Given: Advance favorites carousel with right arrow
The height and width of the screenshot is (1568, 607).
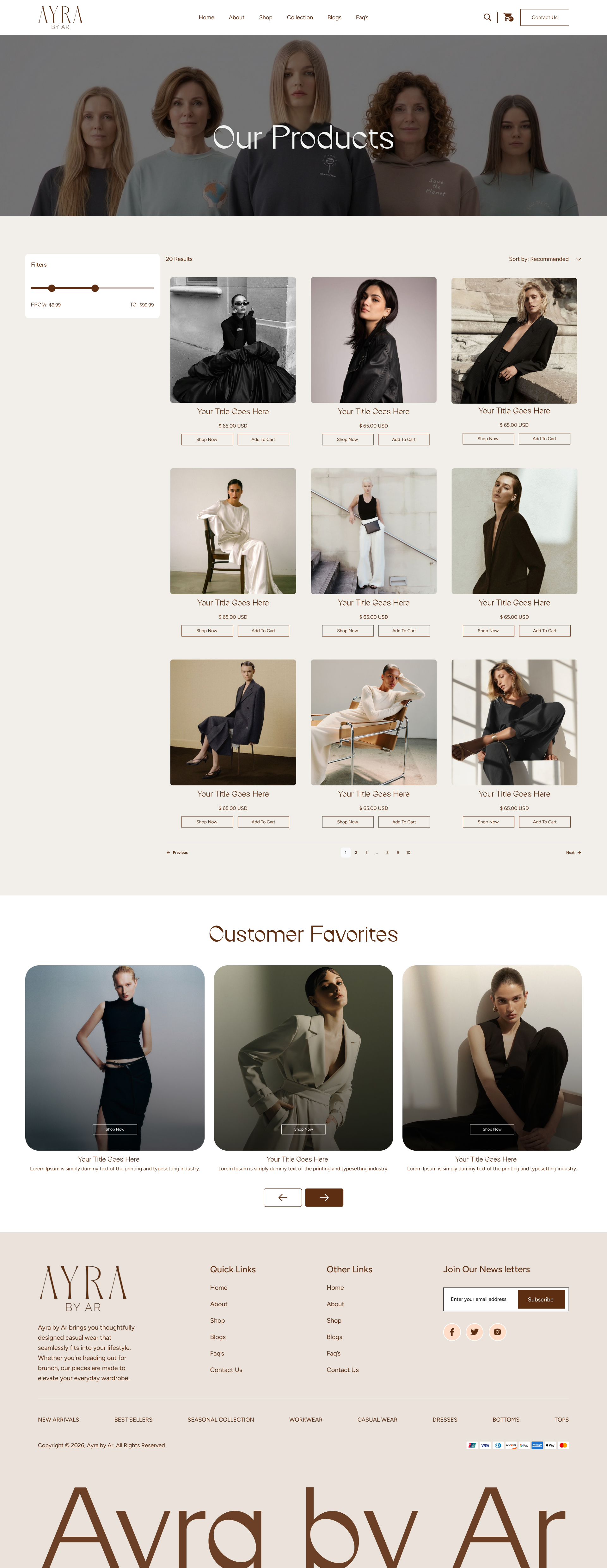Looking at the screenshot, I should (324, 1197).
